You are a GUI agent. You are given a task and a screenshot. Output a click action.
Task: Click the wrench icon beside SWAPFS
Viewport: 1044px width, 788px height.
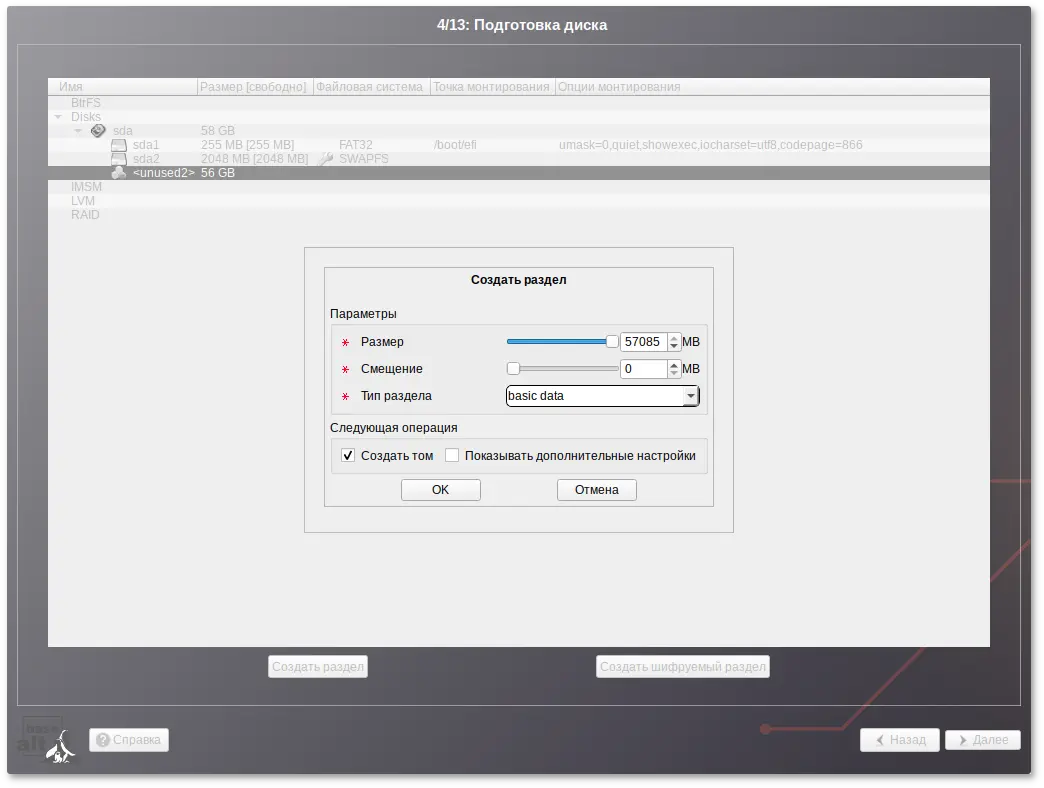(x=326, y=159)
